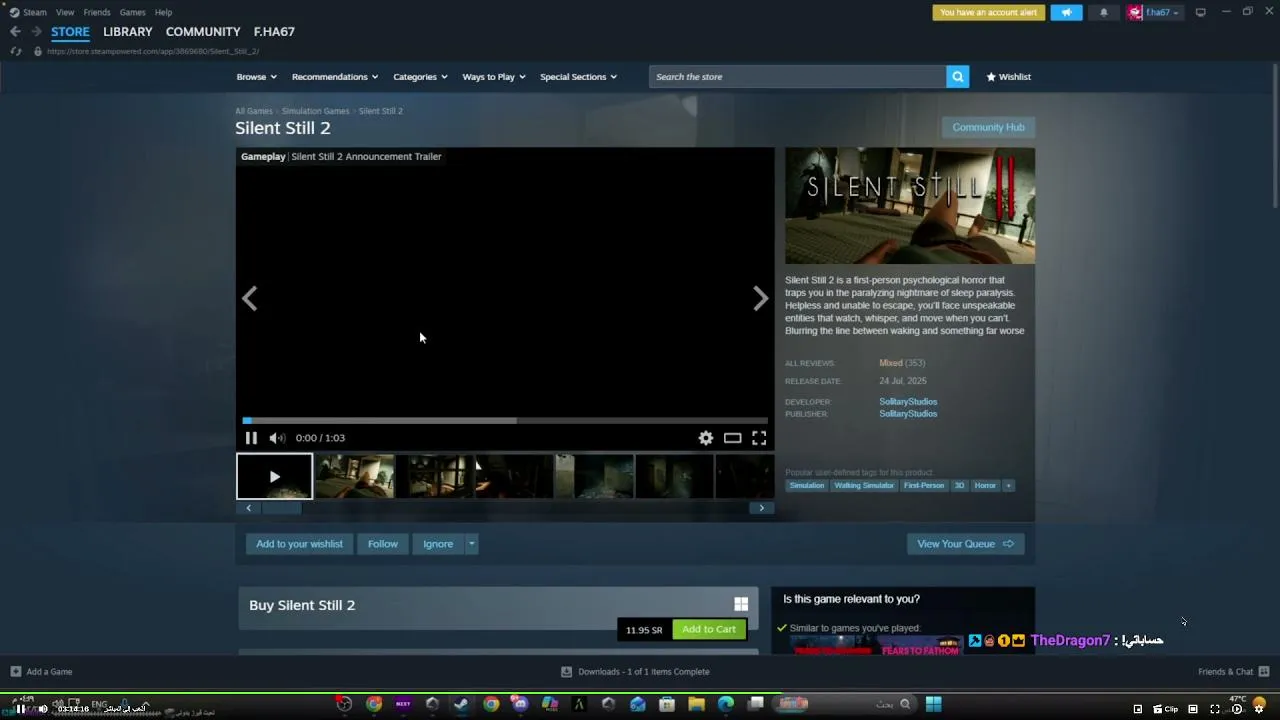Image resolution: width=1280 pixels, height=720 pixels.
Task: Go forward with the Steam forward arrow
Action: pyautogui.click(x=36, y=32)
